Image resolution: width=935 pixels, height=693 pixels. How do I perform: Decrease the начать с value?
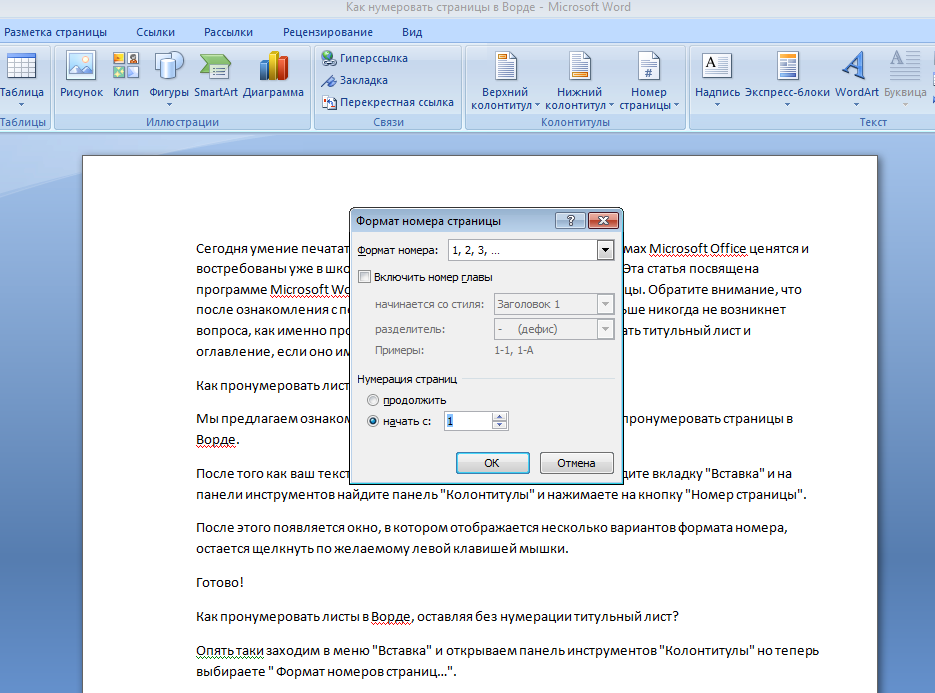click(500, 425)
